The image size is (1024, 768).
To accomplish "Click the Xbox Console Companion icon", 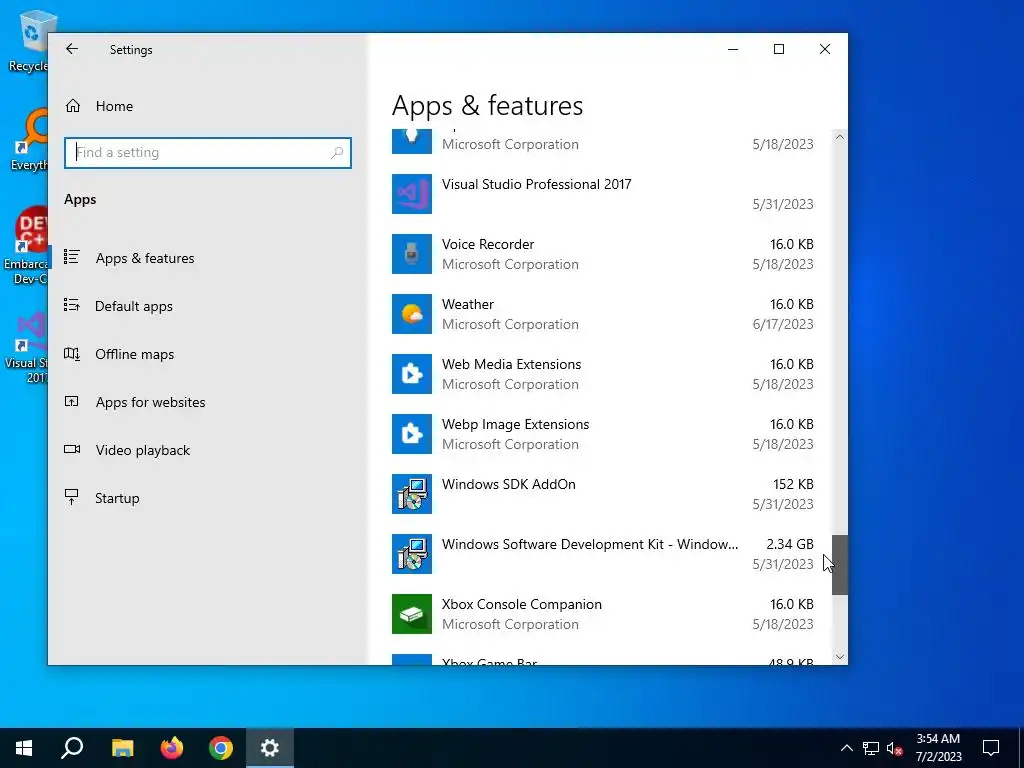I will pyautogui.click(x=411, y=614).
